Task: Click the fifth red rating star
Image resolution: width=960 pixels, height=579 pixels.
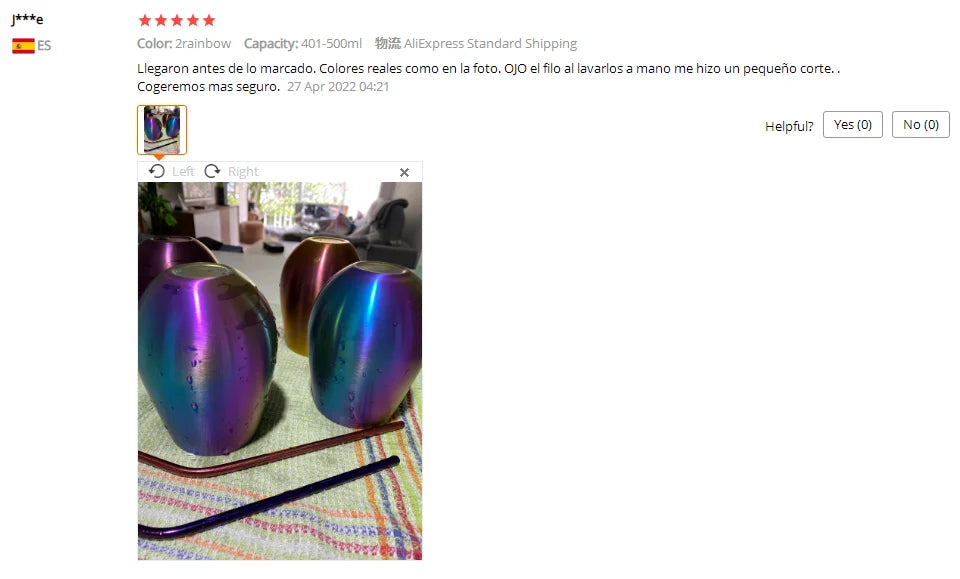Action: [209, 20]
